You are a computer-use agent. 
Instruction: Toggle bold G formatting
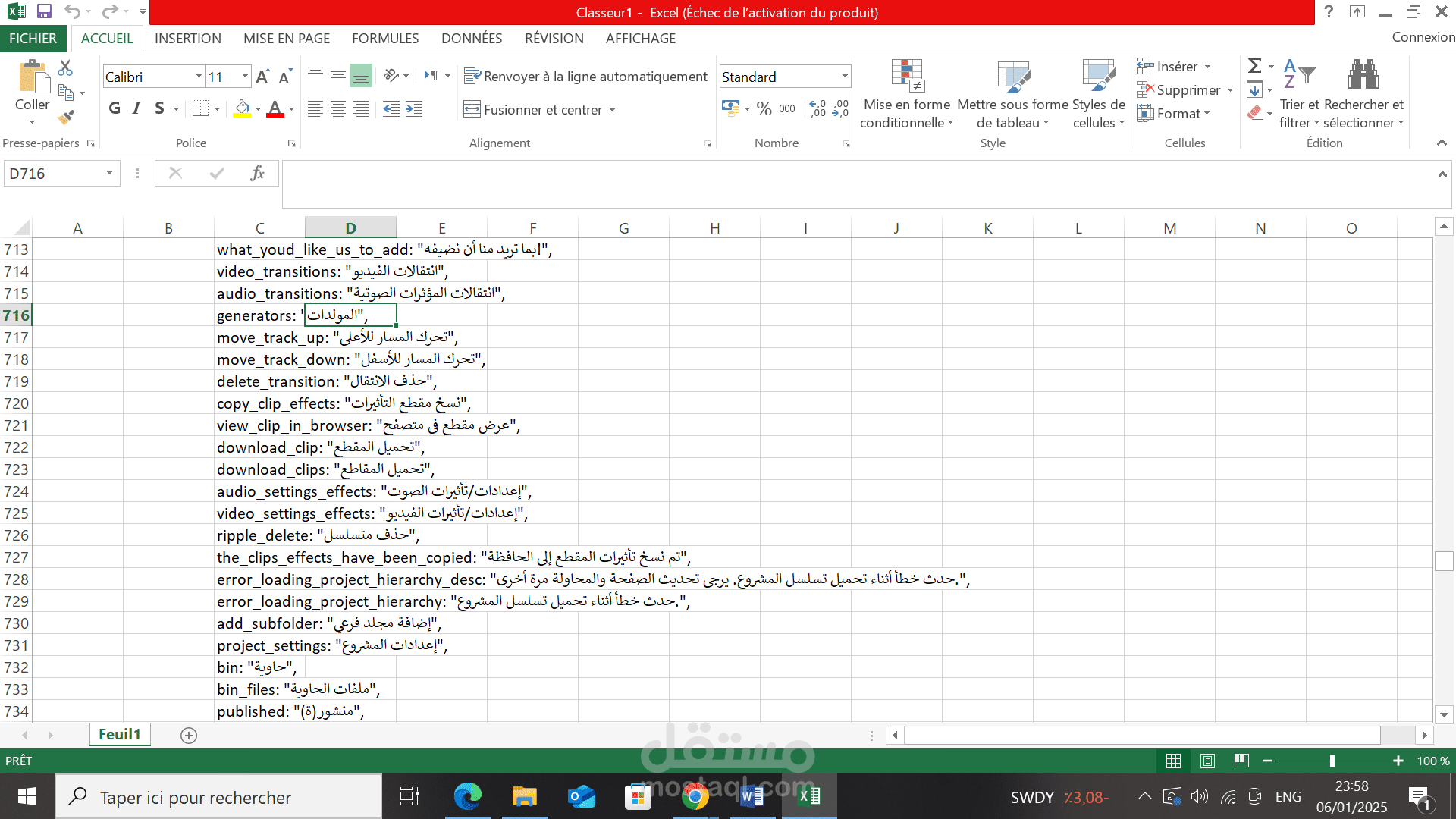[115, 108]
